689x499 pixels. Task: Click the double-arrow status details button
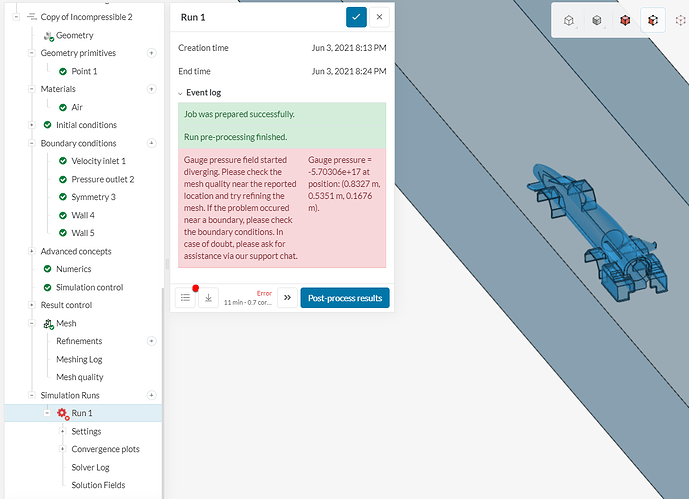tap(285, 297)
